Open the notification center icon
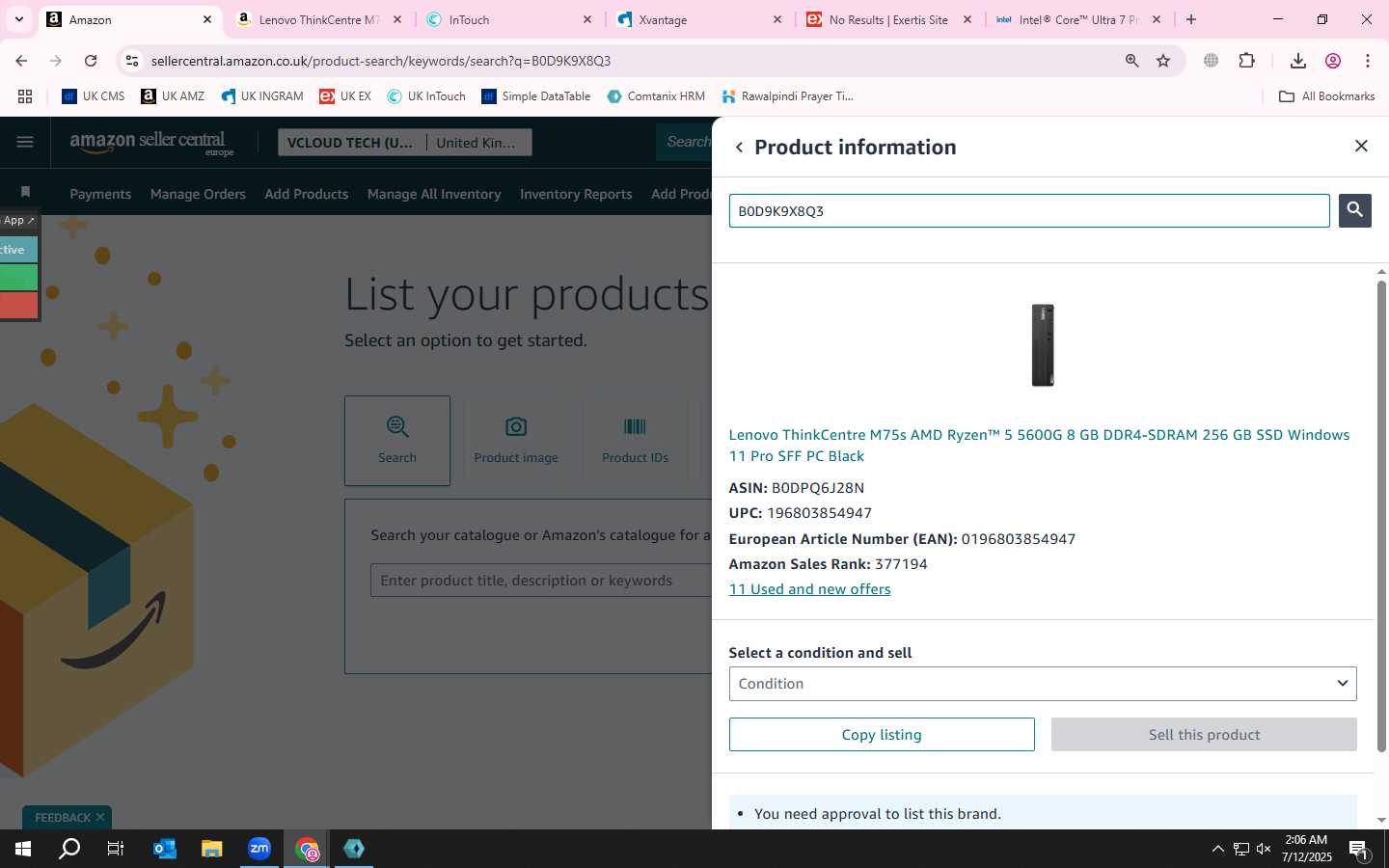This screenshot has width=1389, height=868. click(x=1360, y=850)
